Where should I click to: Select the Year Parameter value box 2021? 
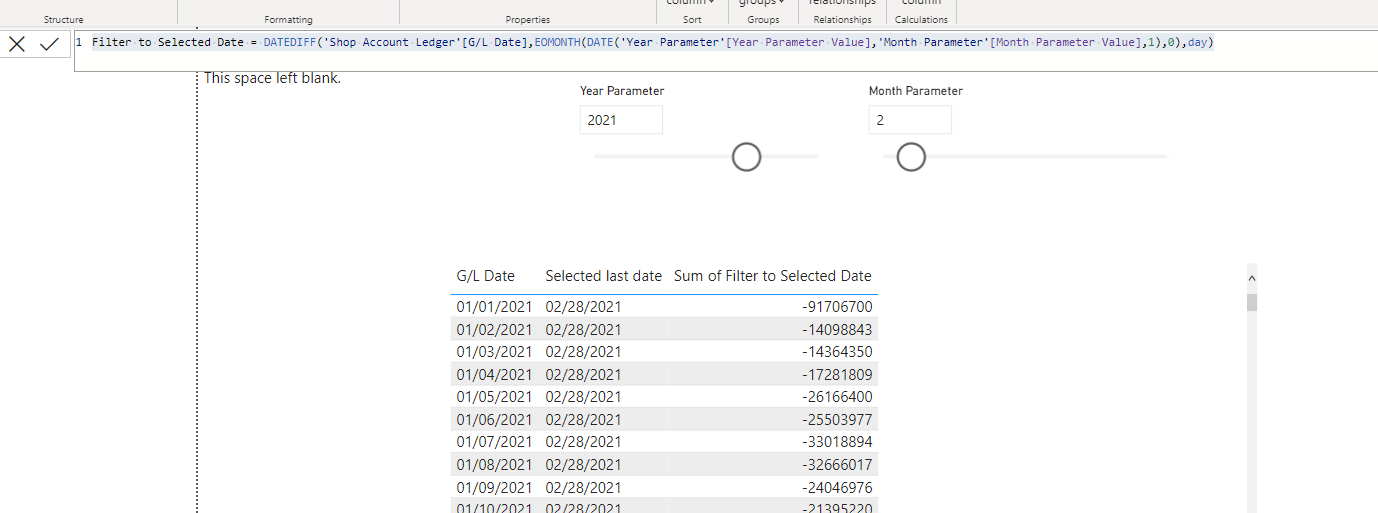point(621,120)
